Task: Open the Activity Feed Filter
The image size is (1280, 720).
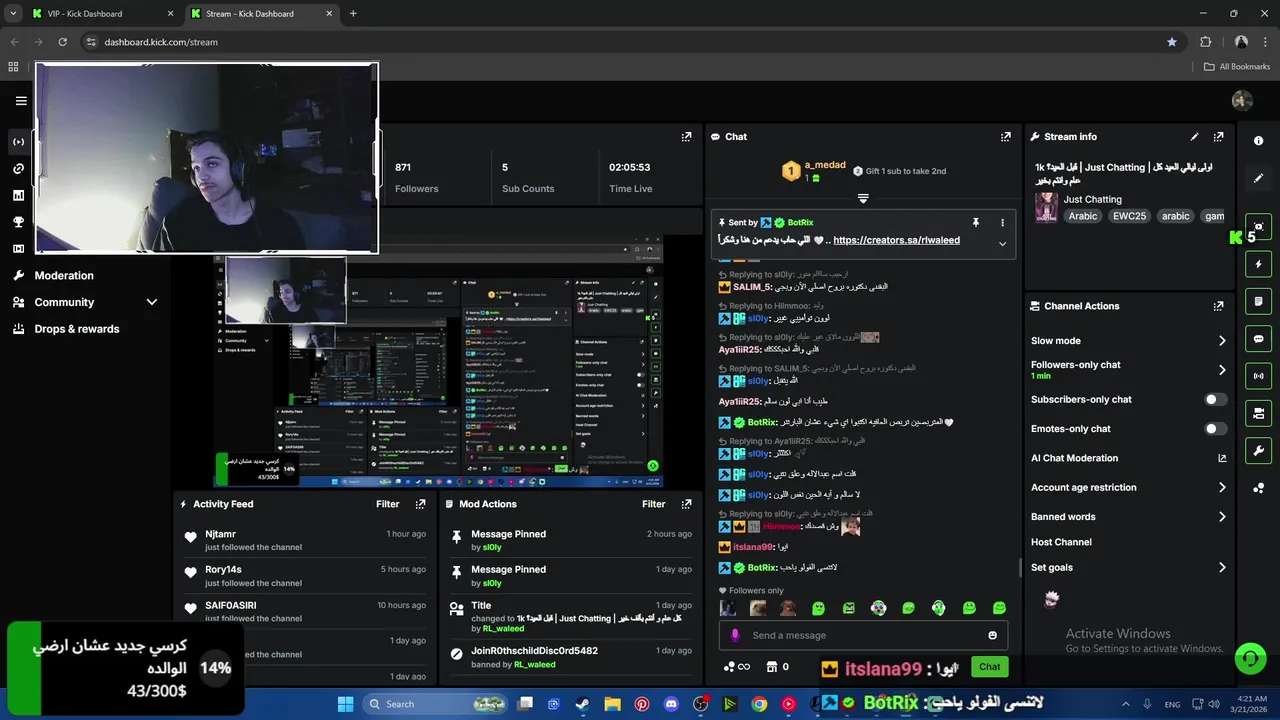Action: [387, 504]
